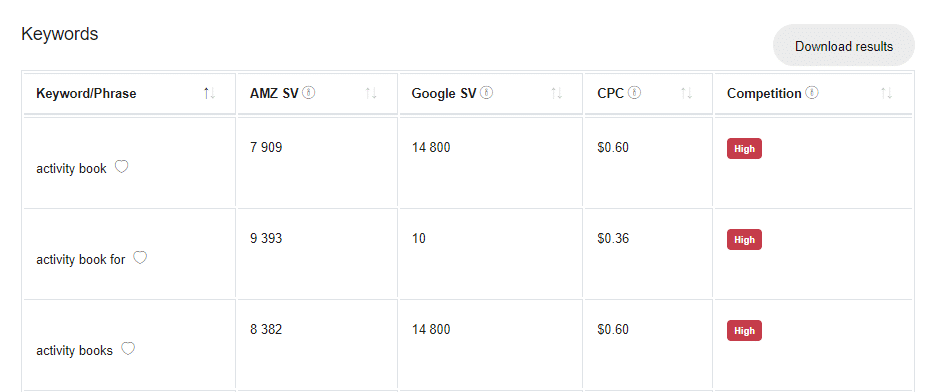Sort by Competition column arrows

pyautogui.click(x=886, y=94)
